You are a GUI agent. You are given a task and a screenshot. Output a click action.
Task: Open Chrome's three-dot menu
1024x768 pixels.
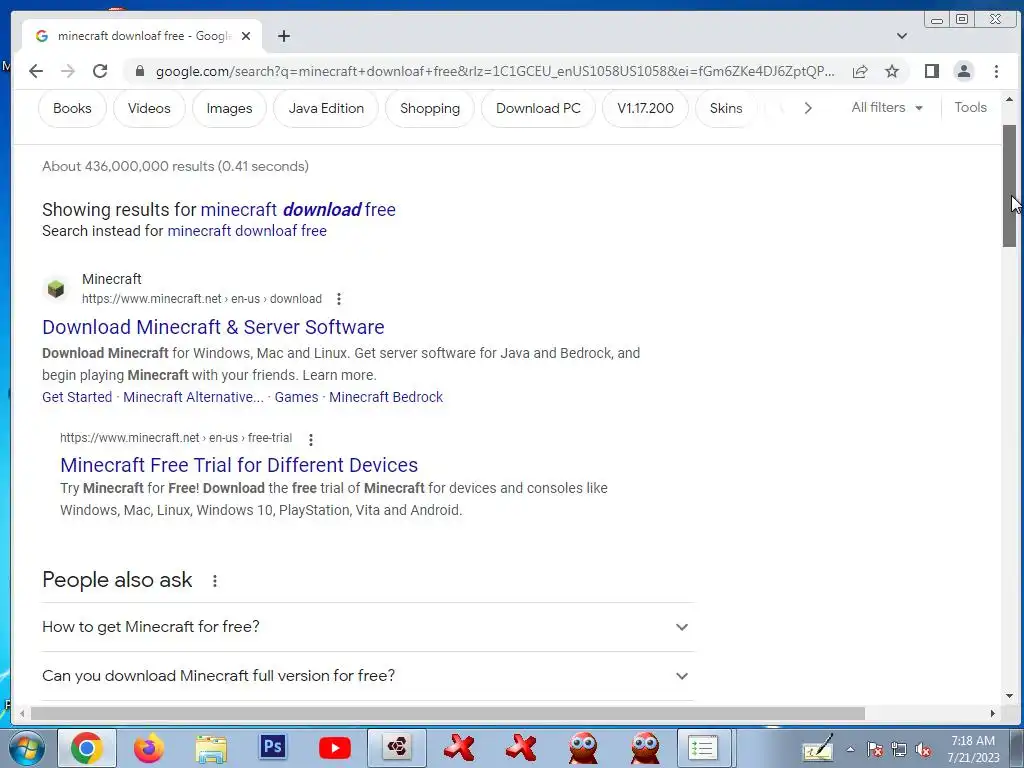997,71
